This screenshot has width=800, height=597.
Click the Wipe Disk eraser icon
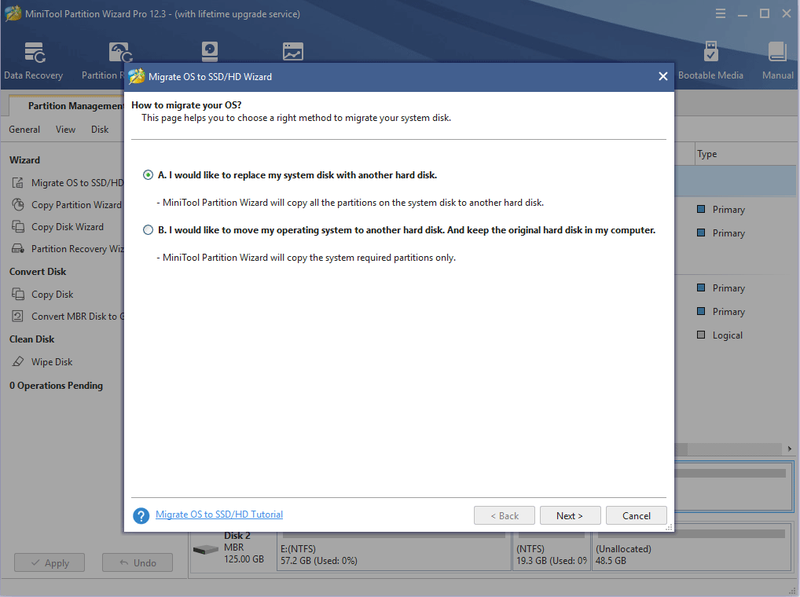[18, 361]
